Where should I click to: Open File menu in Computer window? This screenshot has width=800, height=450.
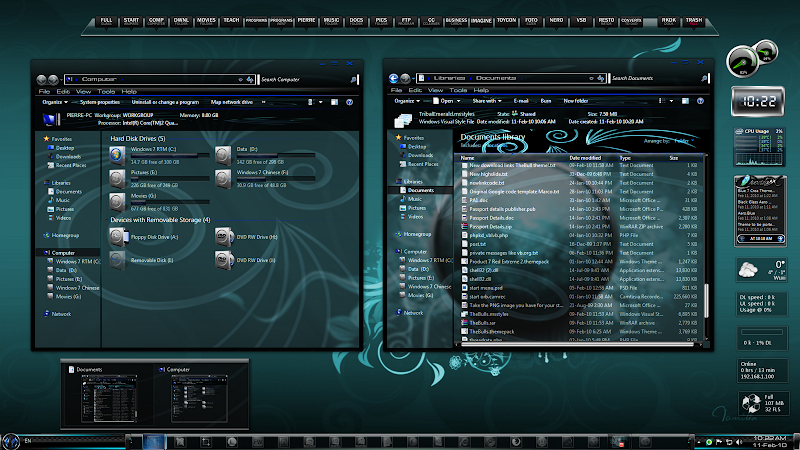click(44, 91)
